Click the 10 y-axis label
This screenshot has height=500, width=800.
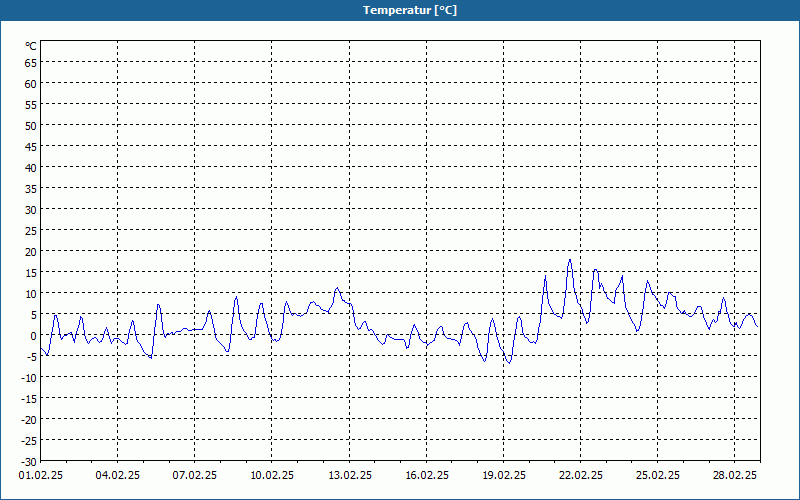click(x=31, y=294)
